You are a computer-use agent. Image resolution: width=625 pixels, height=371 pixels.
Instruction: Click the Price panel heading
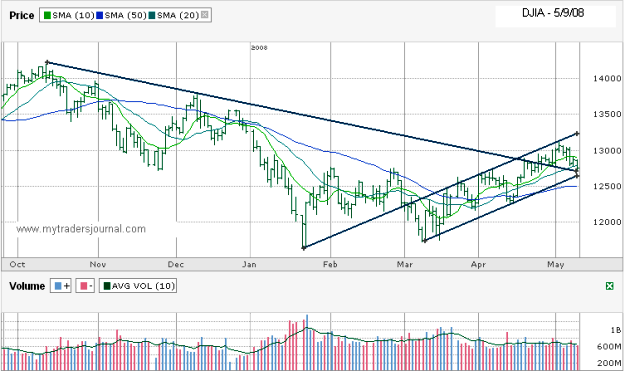(22, 16)
